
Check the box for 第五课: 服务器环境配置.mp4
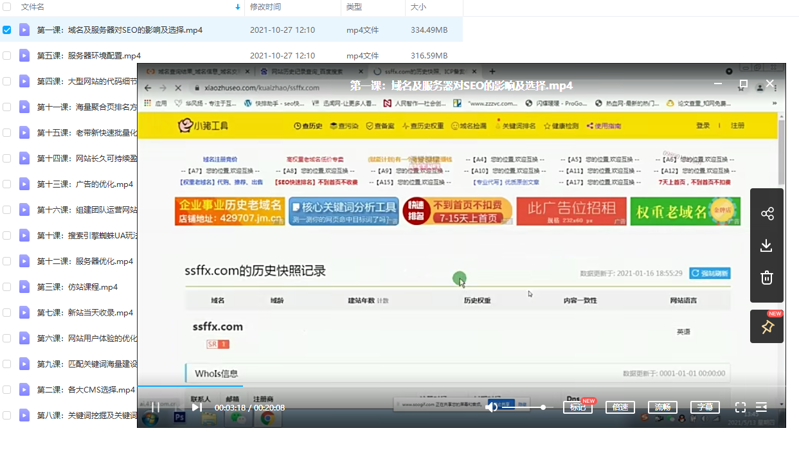[x=7, y=55]
